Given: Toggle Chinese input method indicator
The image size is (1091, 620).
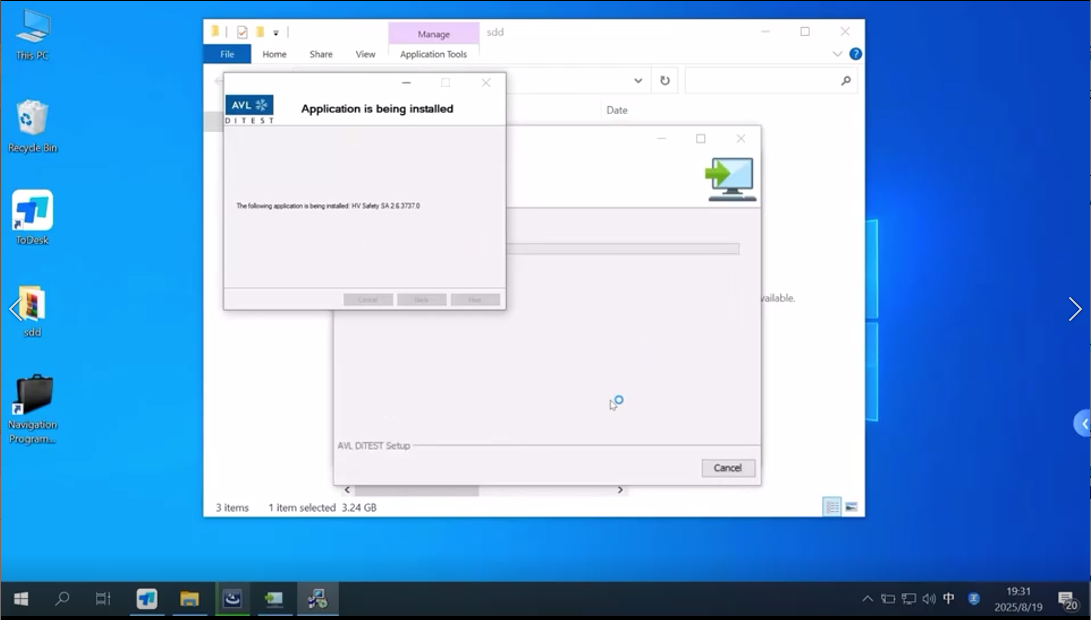Looking at the screenshot, I should (948, 598).
